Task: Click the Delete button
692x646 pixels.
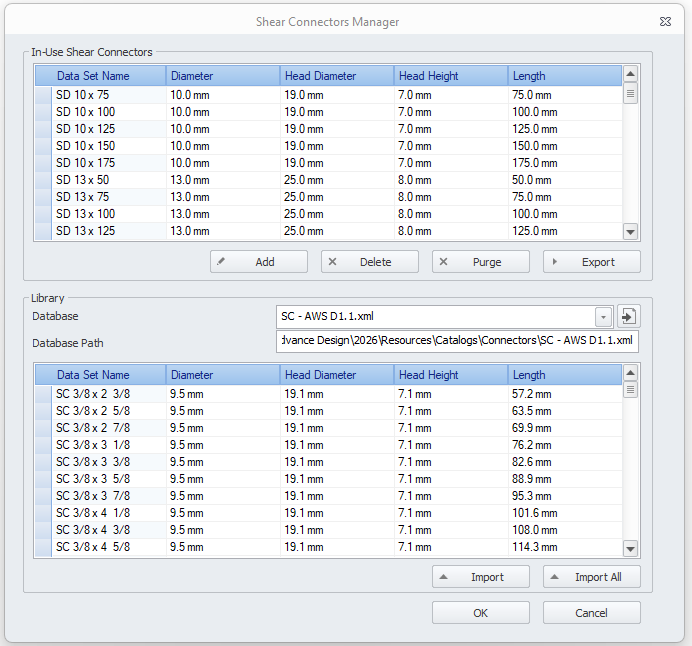Action: pyautogui.click(x=370, y=262)
